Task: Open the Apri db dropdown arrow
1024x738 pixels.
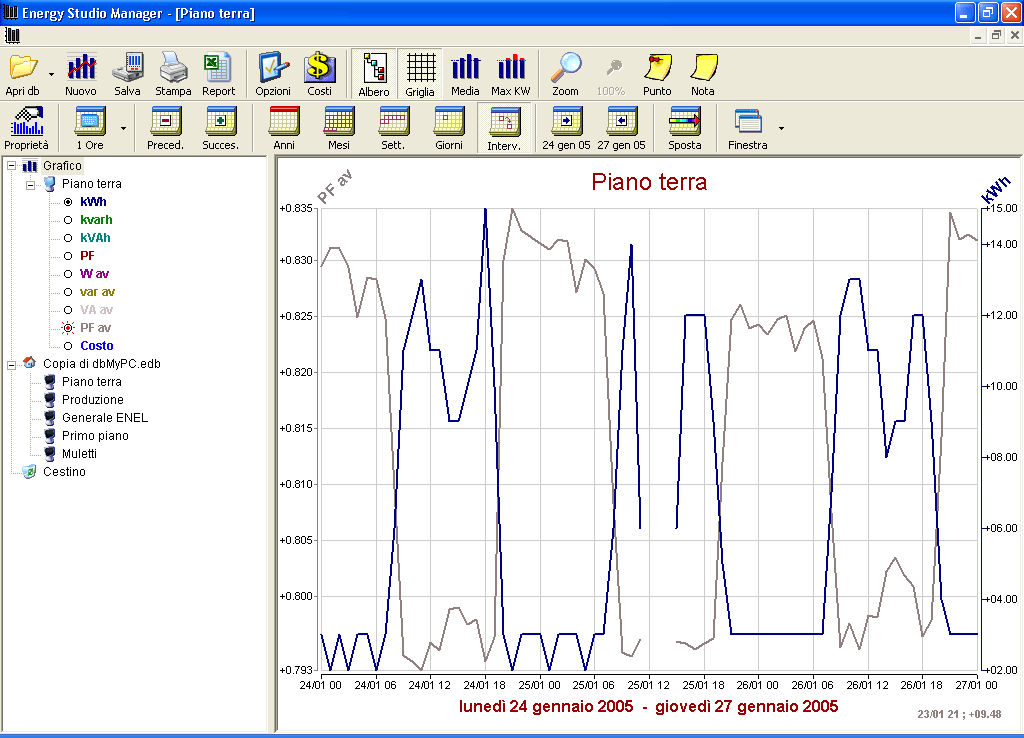Action: click(51, 74)
